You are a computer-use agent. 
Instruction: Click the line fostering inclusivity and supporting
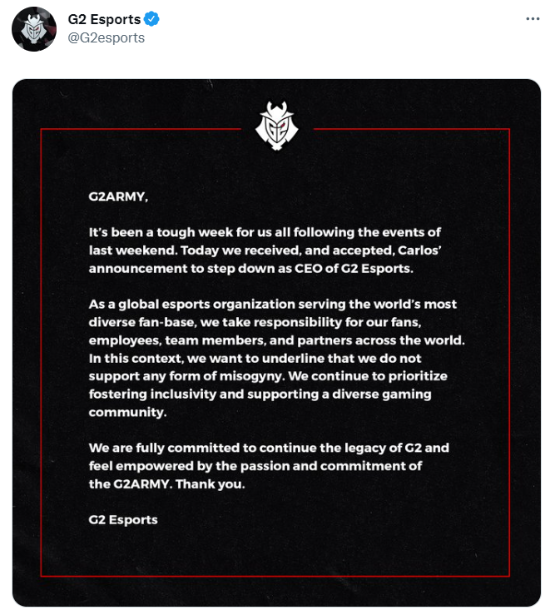260,394
